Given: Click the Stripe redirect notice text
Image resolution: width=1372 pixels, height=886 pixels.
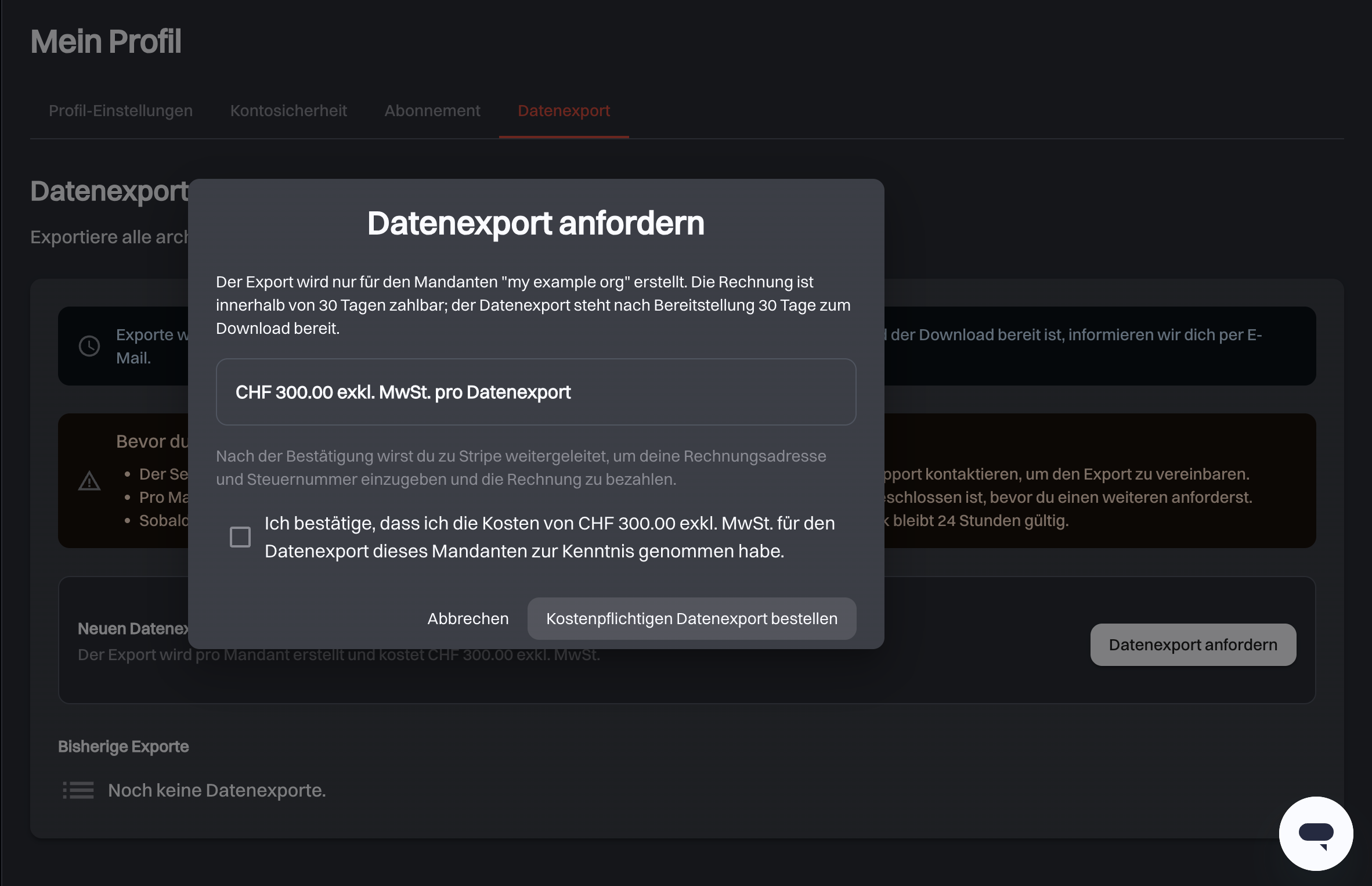Looking at the screenshot, I should click(x=521, y=467).
